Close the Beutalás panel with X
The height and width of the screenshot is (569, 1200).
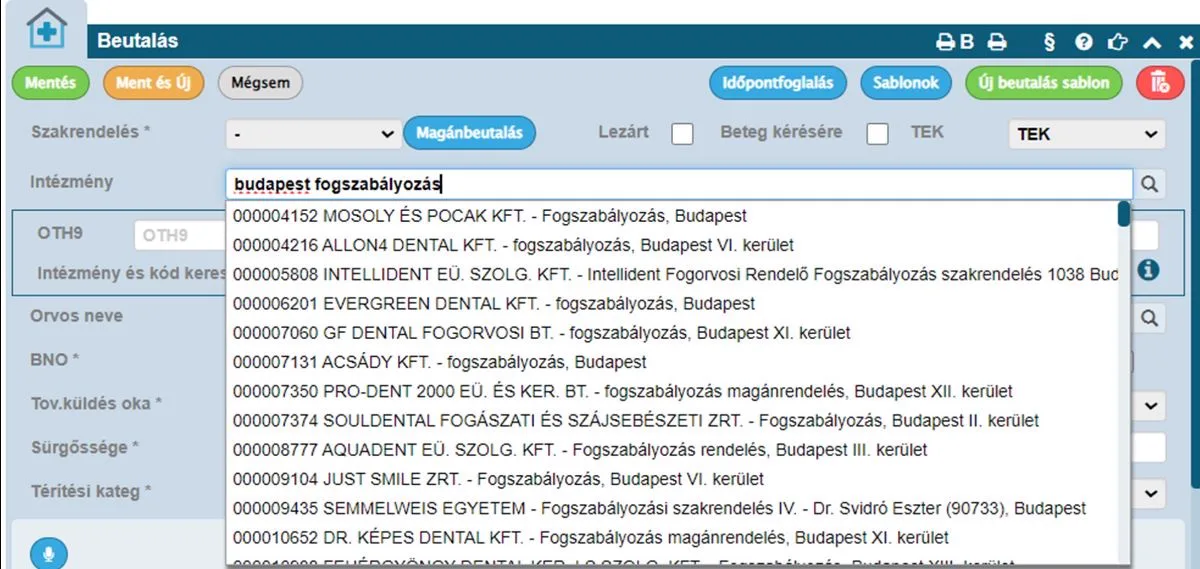[x=1185, y=43]
